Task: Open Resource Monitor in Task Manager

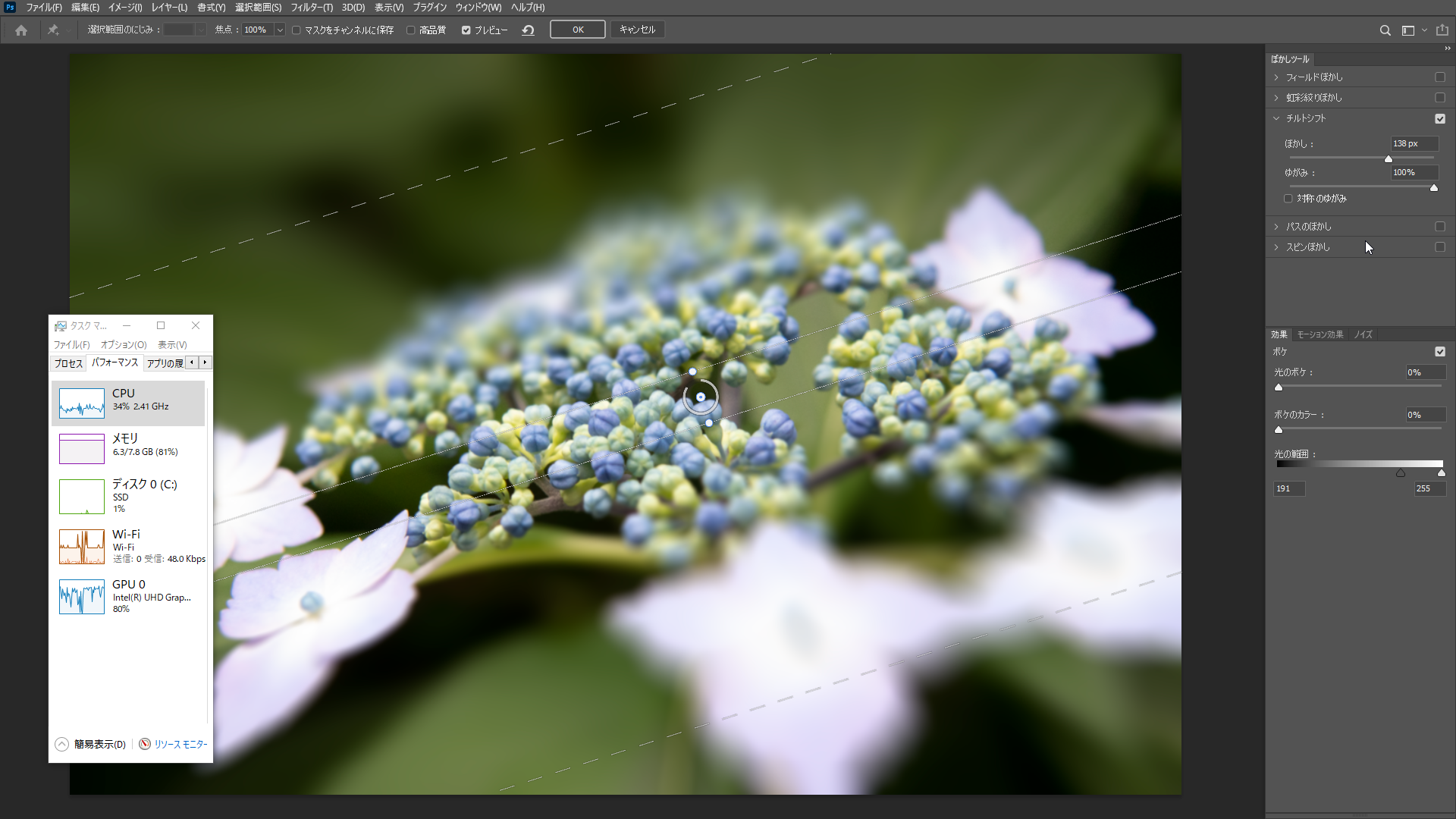Action: (x=180, y=744)
